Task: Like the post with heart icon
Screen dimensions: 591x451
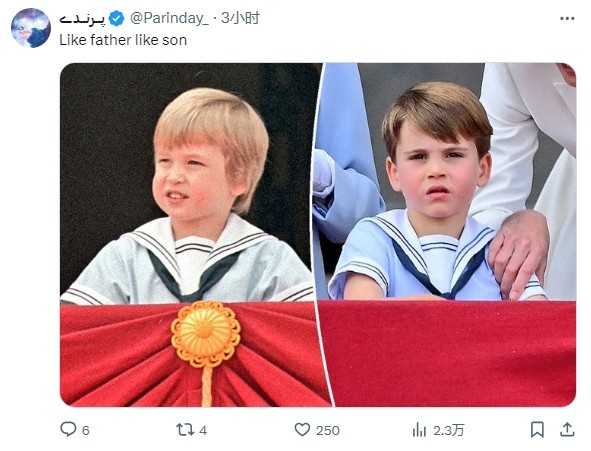Action: (x=302, y=430)
